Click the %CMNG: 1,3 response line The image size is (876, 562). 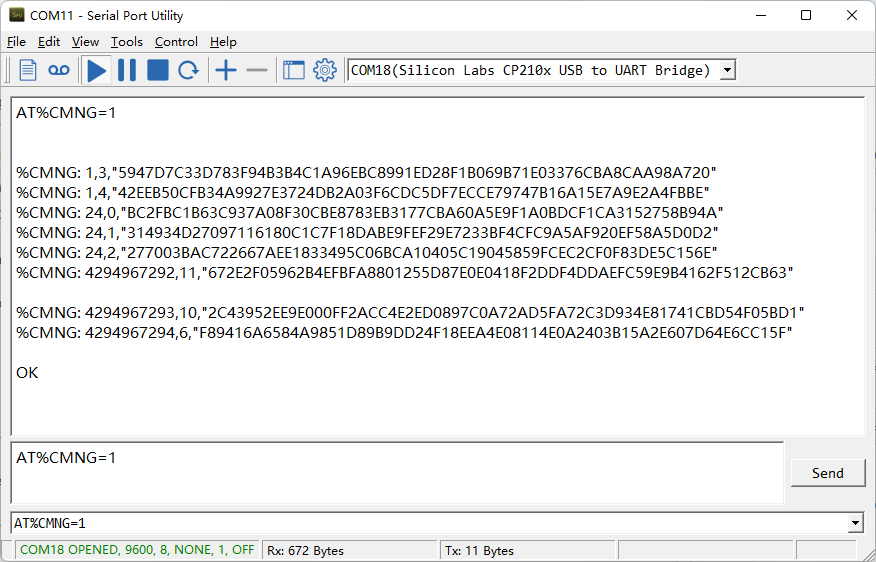coord(366,172)
